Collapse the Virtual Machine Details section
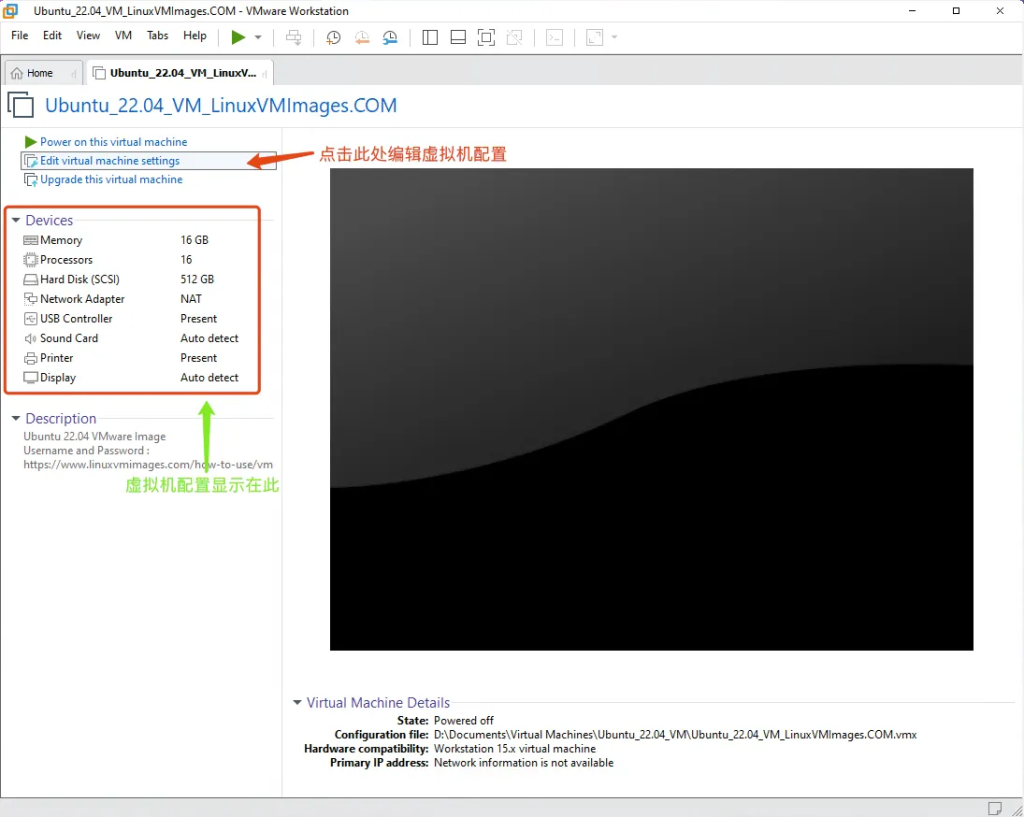Image resolution: width=1024 pixels, height=817 pixels. click(x=297, y=703)
